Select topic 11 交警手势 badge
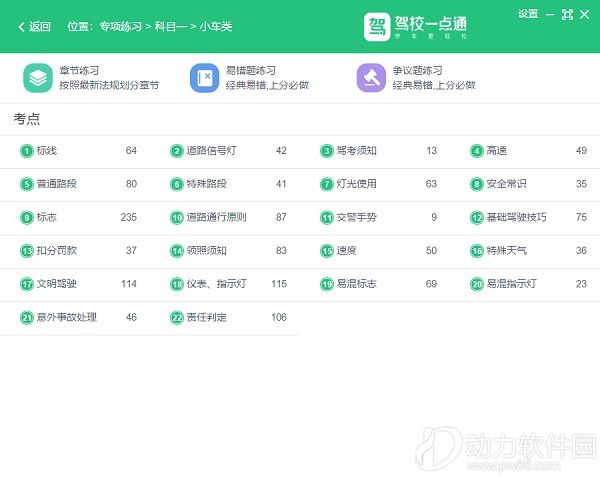Image resolution: width=600 pixels, height=480 pixels. tap(327, 217)
